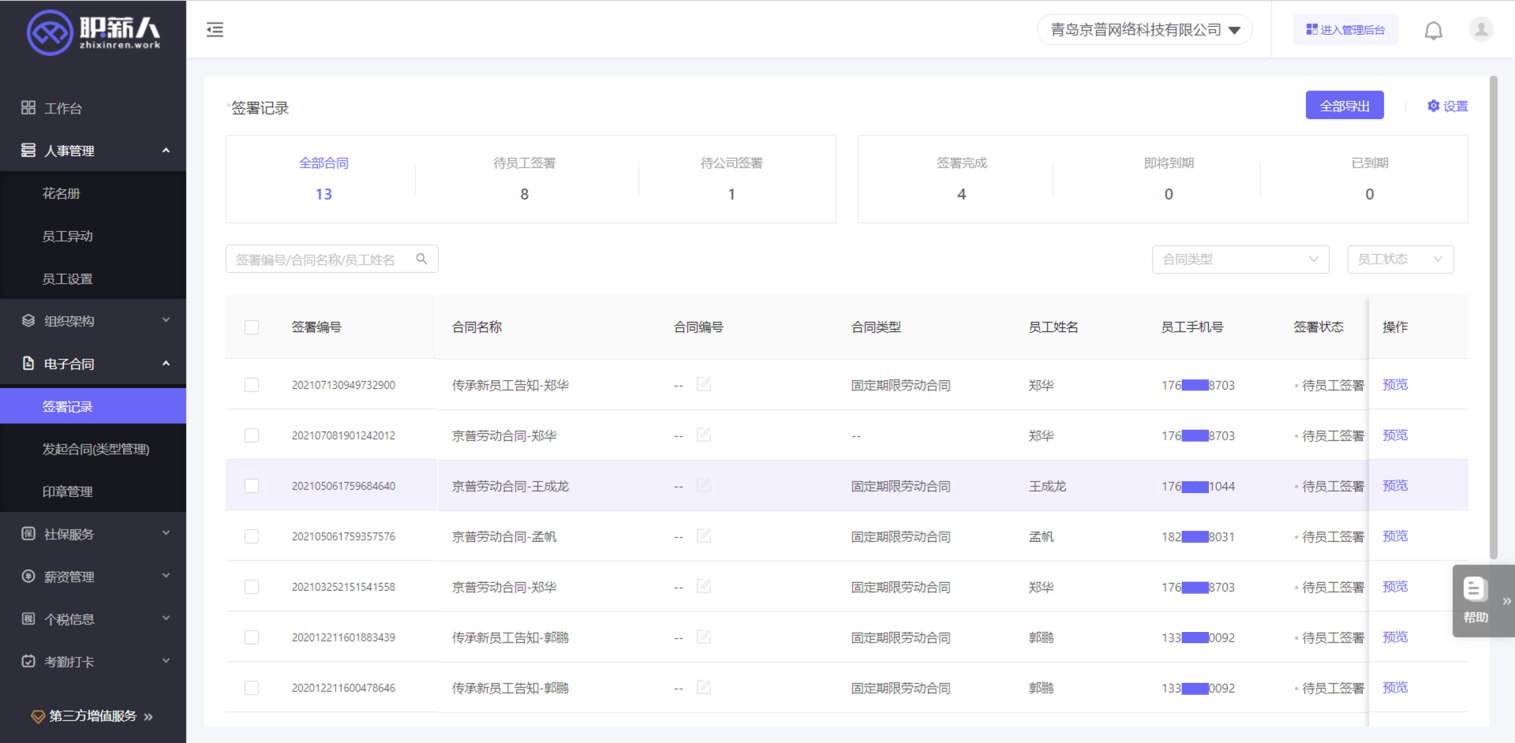
Task: Expand the 组织架构 menu chevron
Action: click(166, 321)
